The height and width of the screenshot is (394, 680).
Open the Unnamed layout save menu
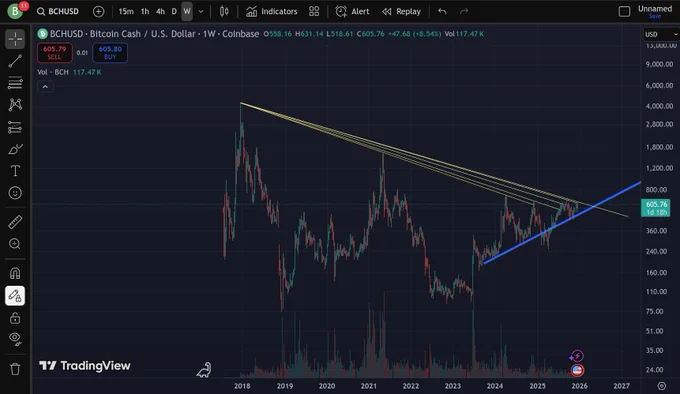point(655,12)
